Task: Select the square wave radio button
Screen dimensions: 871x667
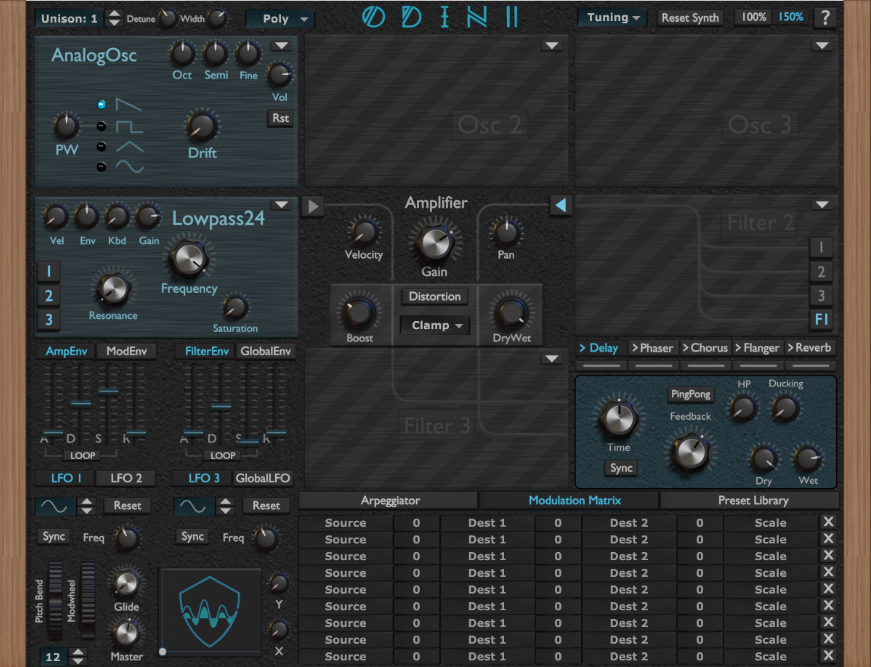Action: [x=101, y=126]
